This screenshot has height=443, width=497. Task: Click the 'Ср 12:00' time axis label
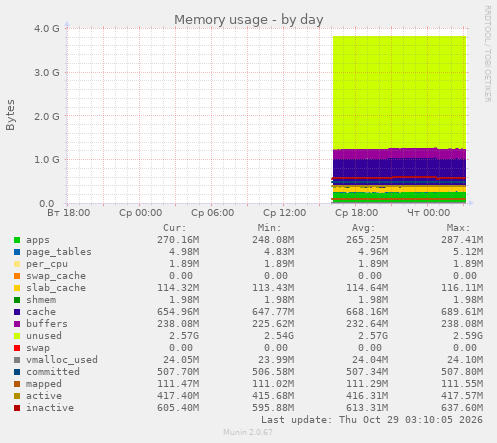285,213
